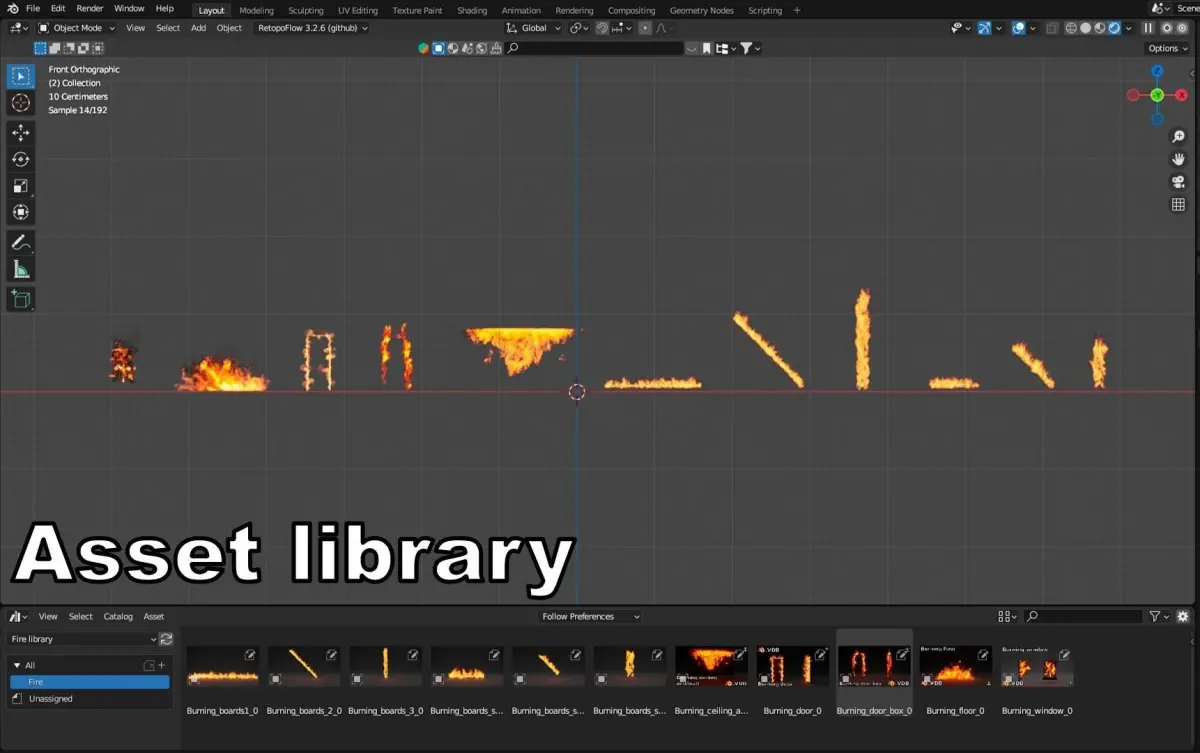Image resolution: width=1200 pixels, height=753 pixels.
Task: Toggle viewport overlays button
Action: 1018,28
